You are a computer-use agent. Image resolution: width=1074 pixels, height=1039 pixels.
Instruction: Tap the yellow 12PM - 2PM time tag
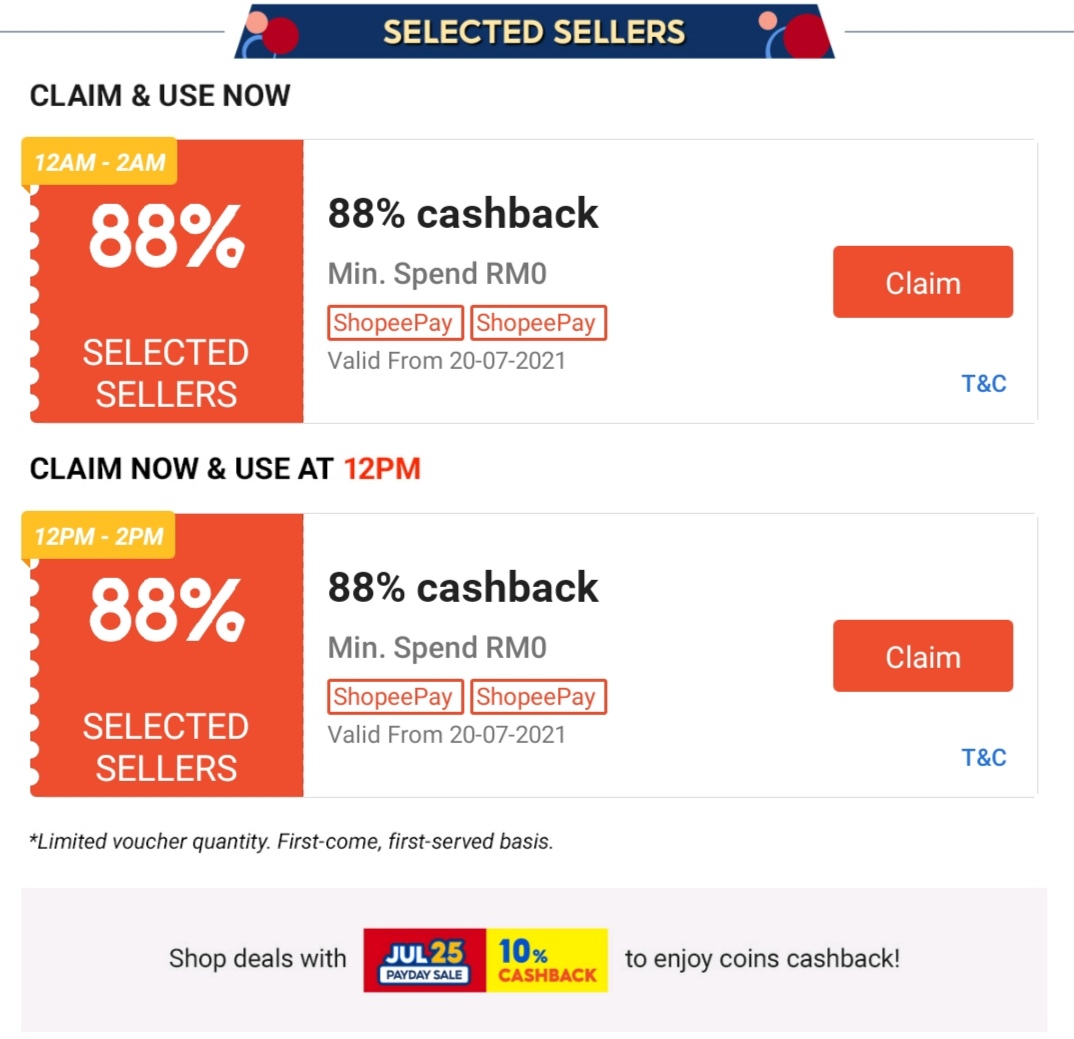click(99, 535)
